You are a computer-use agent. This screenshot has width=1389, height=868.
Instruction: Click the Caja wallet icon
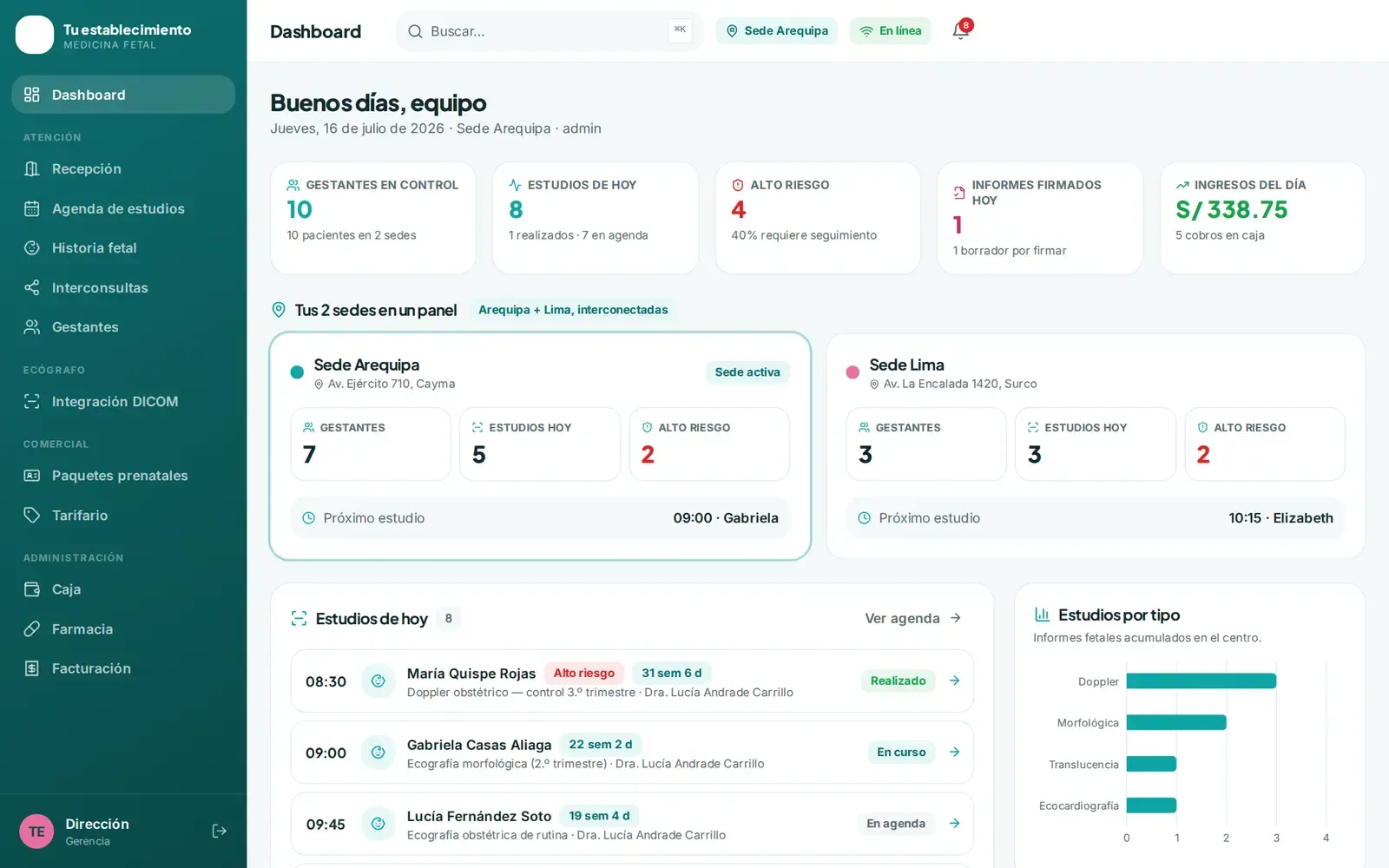click(32, 589)
